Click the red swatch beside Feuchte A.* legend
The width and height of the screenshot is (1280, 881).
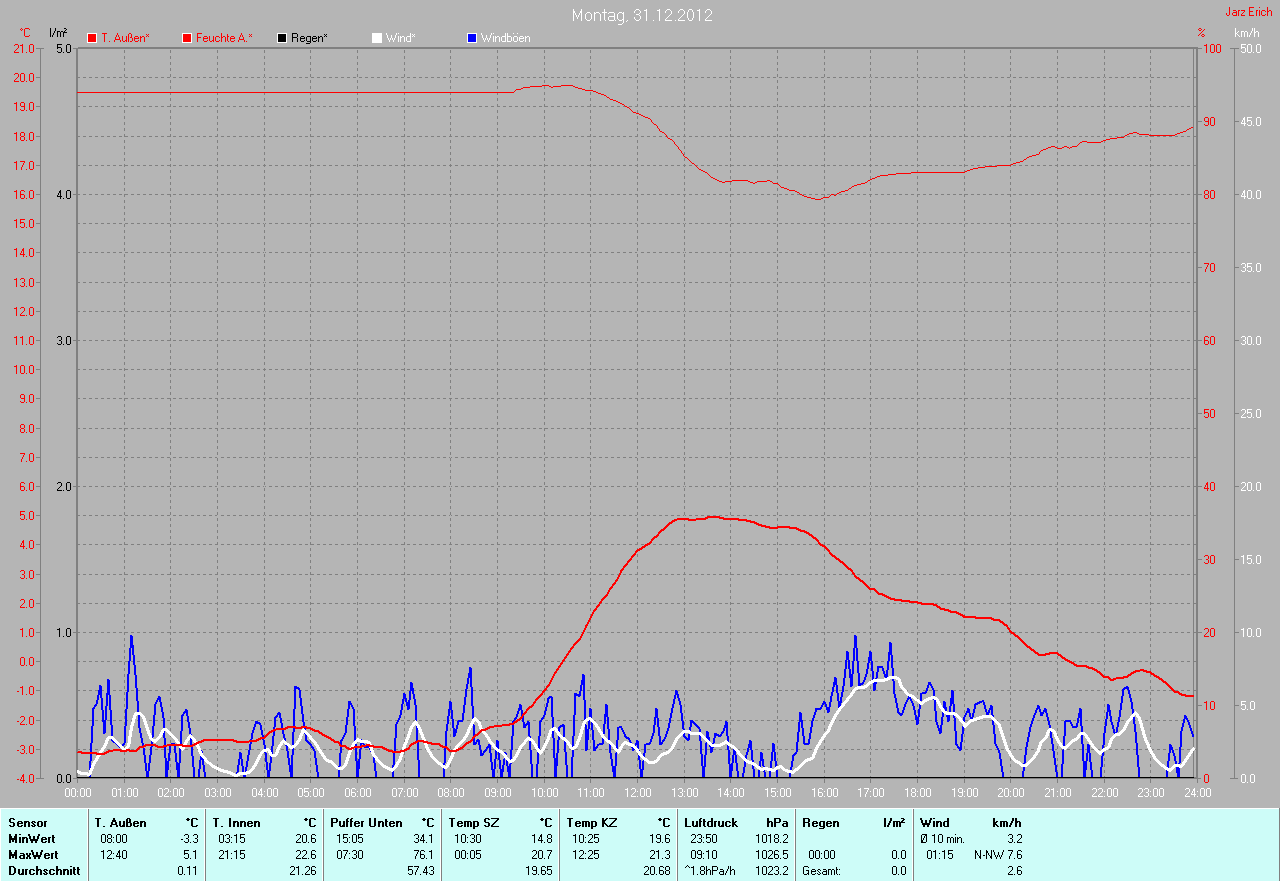[x=187, y=38]
